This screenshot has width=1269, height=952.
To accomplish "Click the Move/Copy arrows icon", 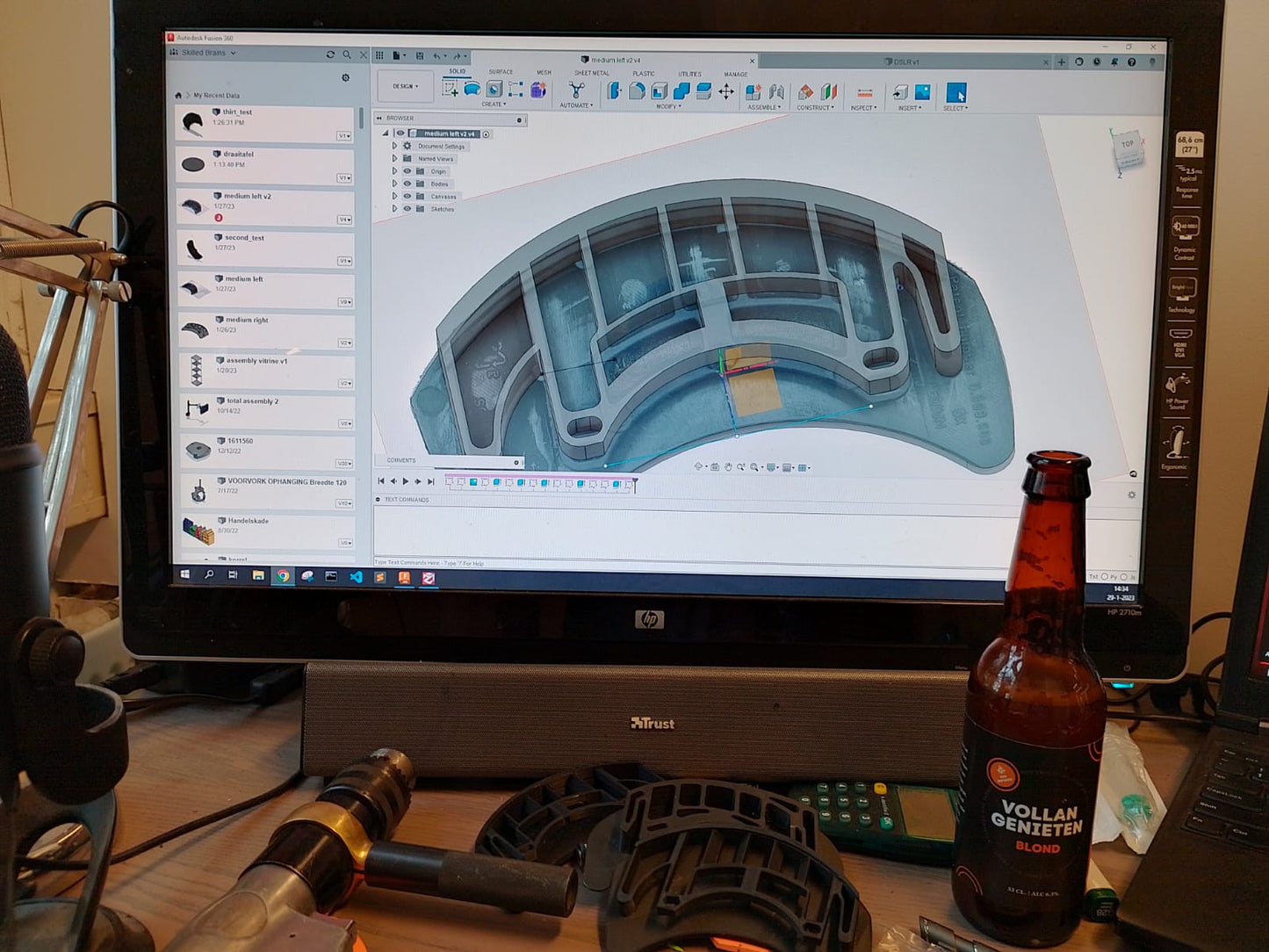I will pos(726,91).
